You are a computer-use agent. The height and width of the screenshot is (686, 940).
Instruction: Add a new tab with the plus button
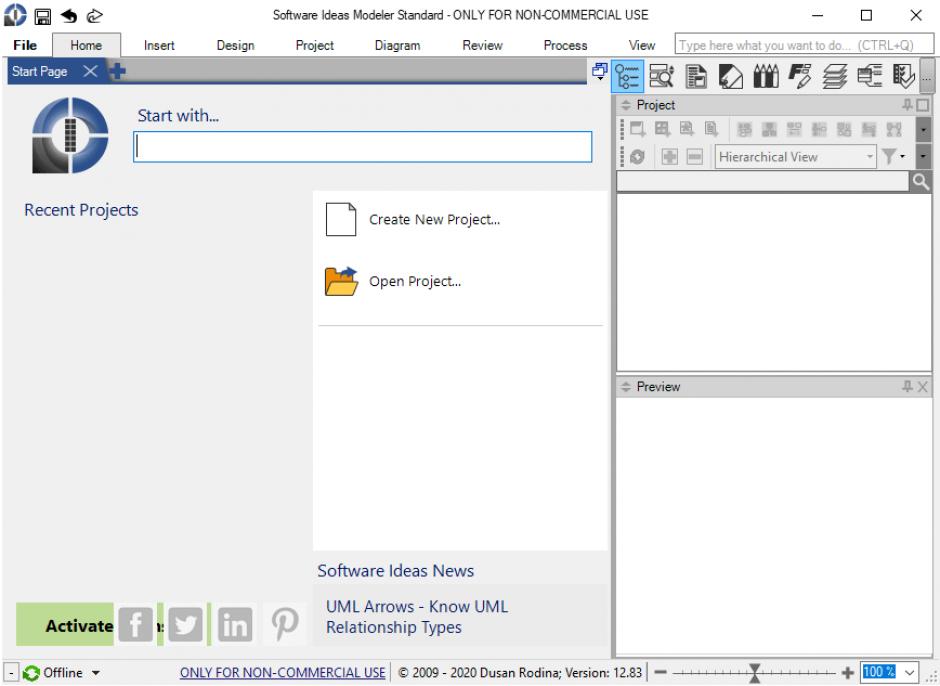click(118, 71)
